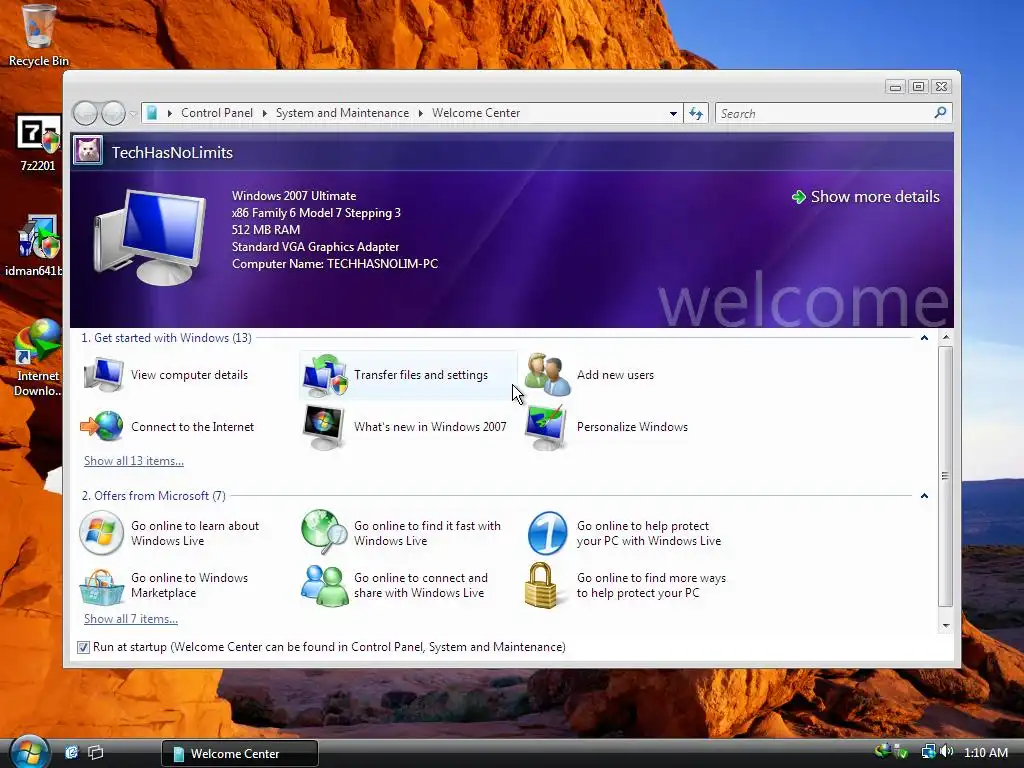This screenshot has width=1024, height=768.
Task: Uncheck the Run at startup checkbox
Action: pyautogui.click(x=83, y=647)
